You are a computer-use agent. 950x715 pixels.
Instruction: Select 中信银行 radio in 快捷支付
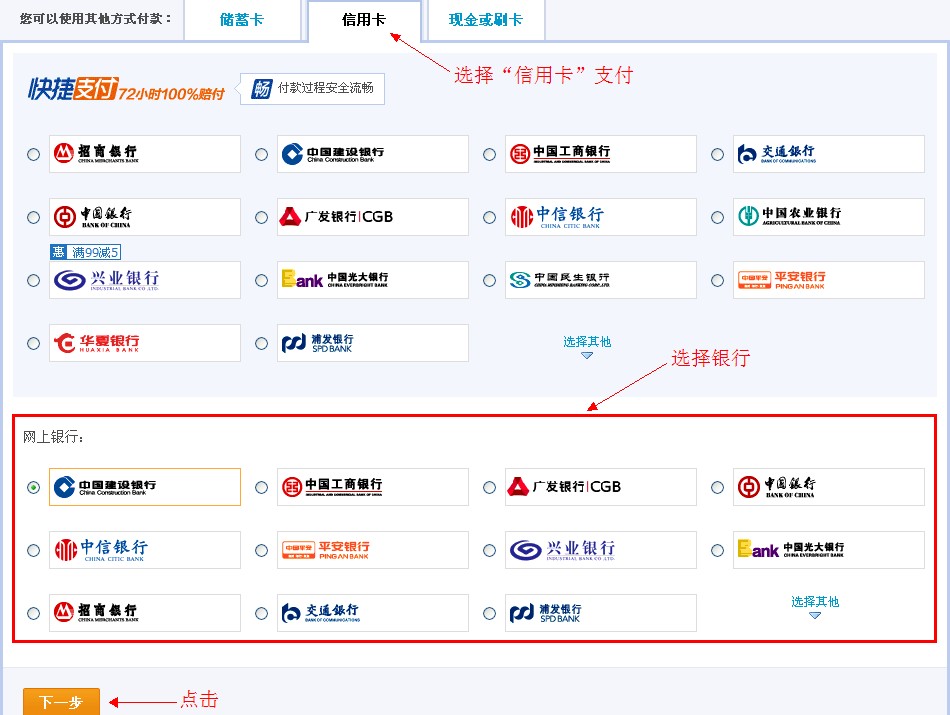point(490,218)
